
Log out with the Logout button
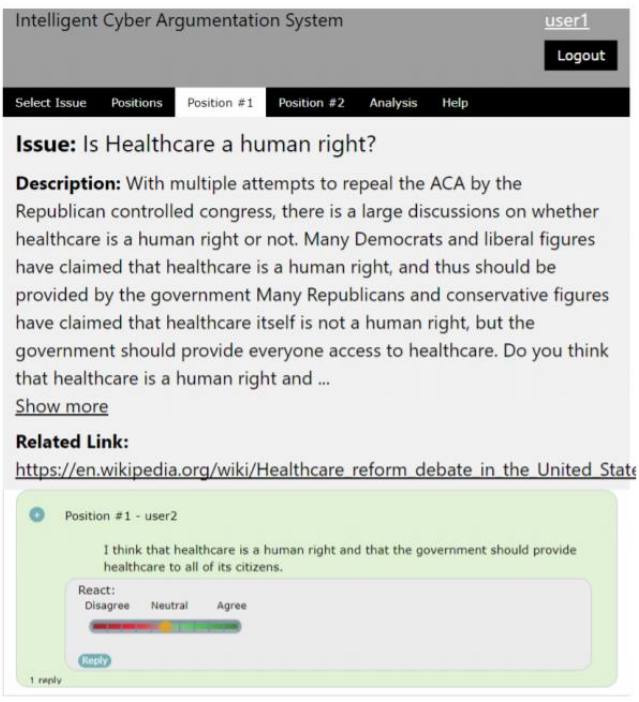[x=580, y=56]
